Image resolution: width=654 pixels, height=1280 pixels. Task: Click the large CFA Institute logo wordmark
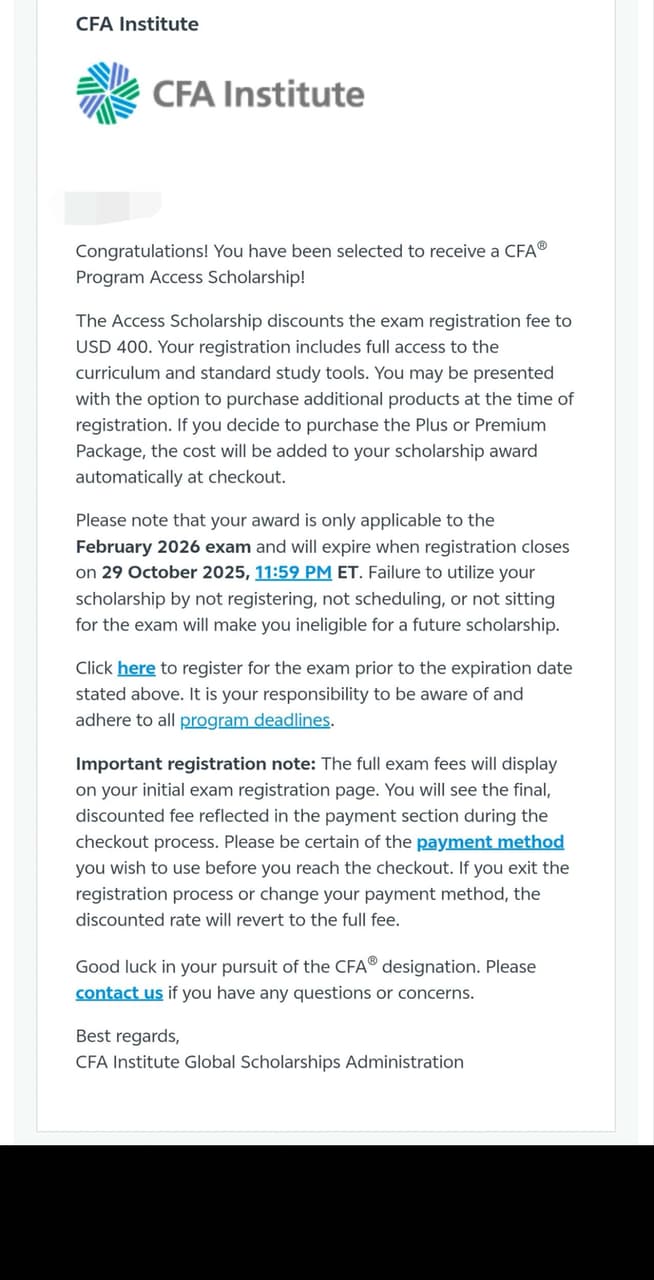[258, 94]
